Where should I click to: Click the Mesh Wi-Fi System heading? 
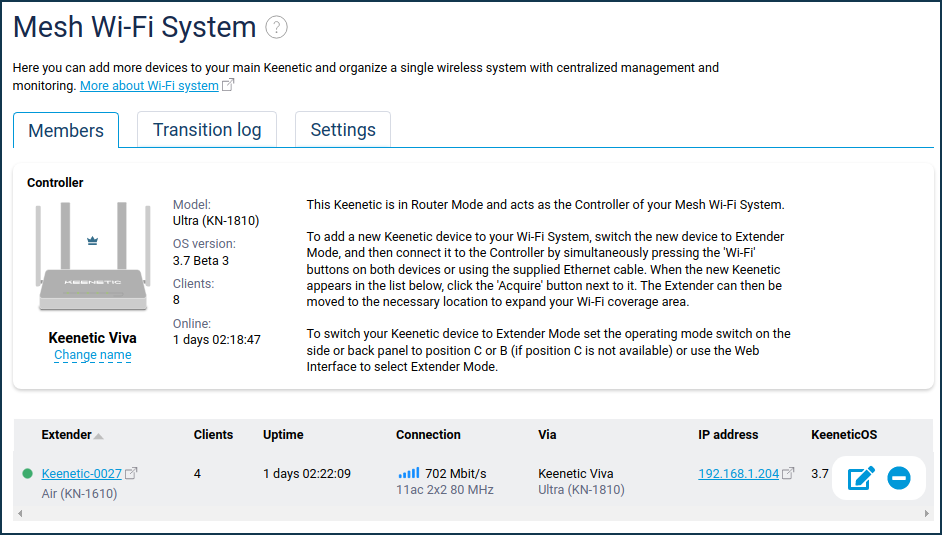click(x=135, y=28)
